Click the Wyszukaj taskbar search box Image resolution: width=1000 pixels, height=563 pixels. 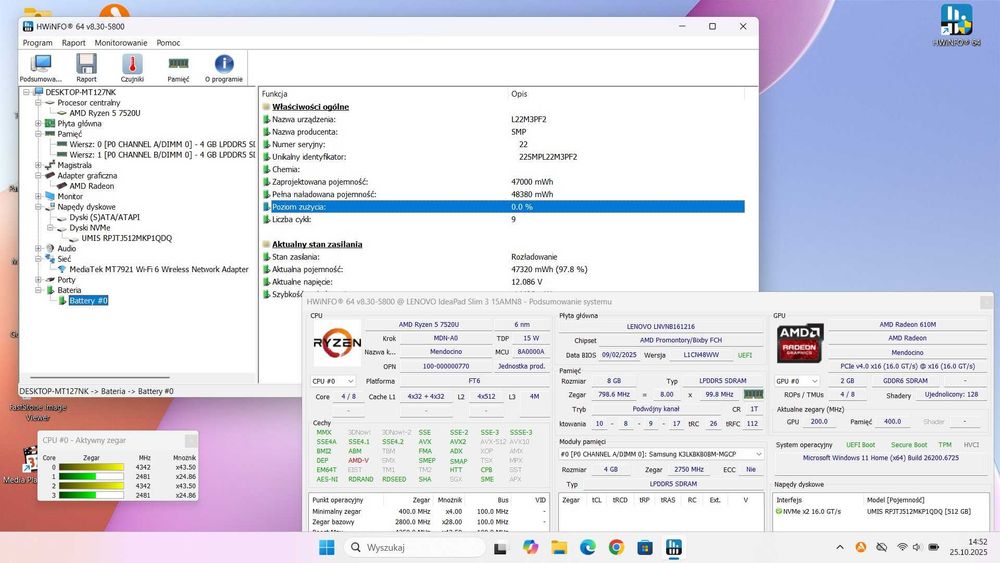coord(415,547)
